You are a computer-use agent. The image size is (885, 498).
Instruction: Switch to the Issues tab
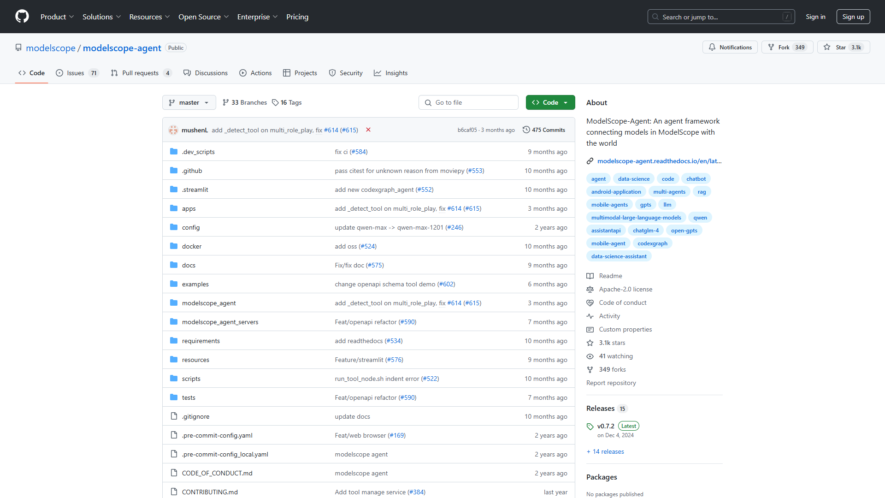pyautogui.click(x=77, y=73)
